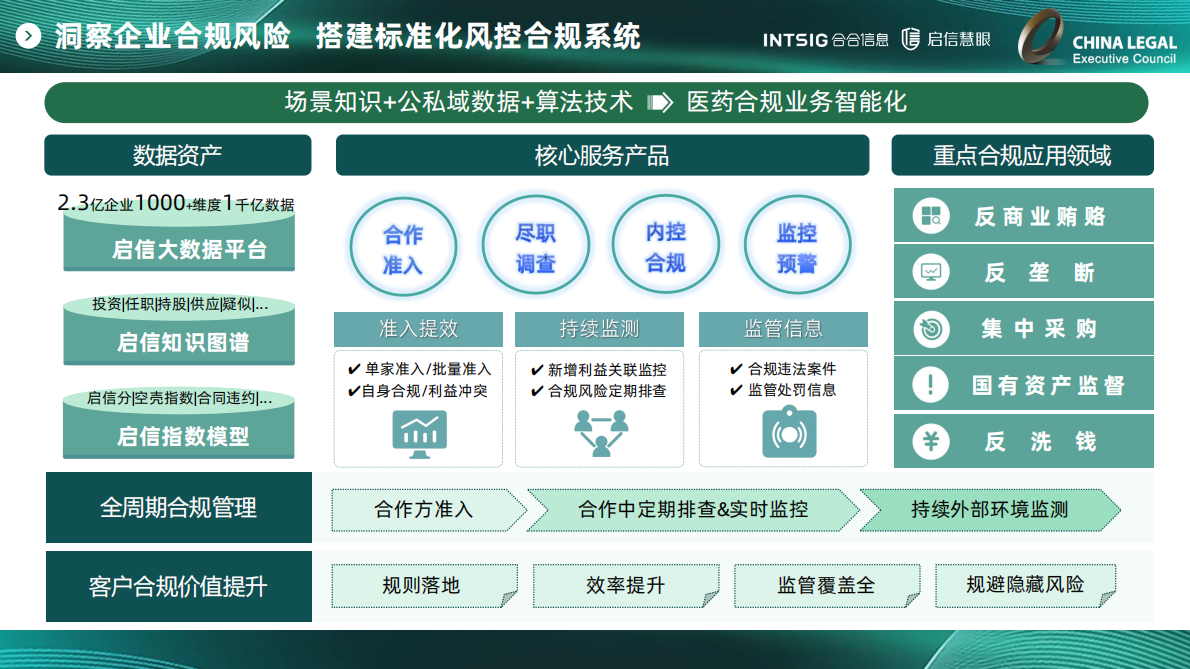Click the monitor icon next to 反垄断
The image size is (1190, 669).
click(x=933, y=271)
